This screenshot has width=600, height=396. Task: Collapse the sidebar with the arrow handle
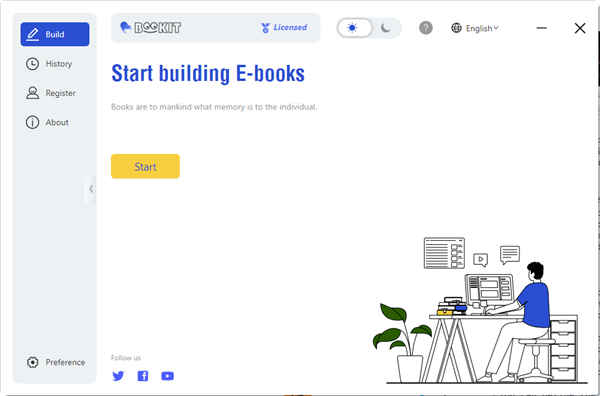(91, 189)
